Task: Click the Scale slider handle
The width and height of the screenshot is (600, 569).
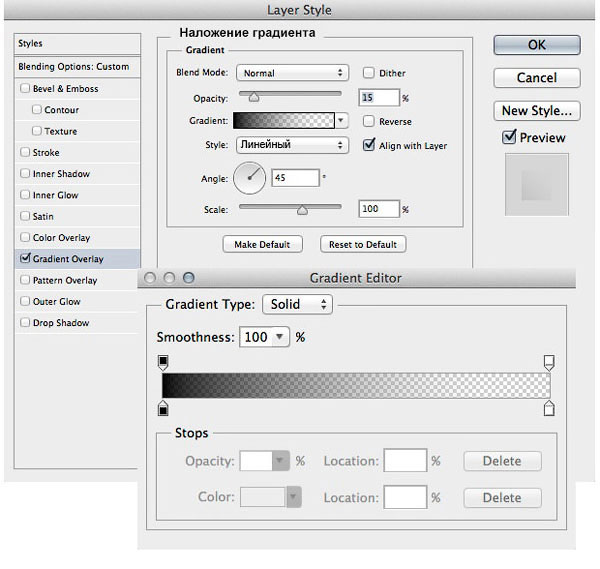Action: point(302,210)
